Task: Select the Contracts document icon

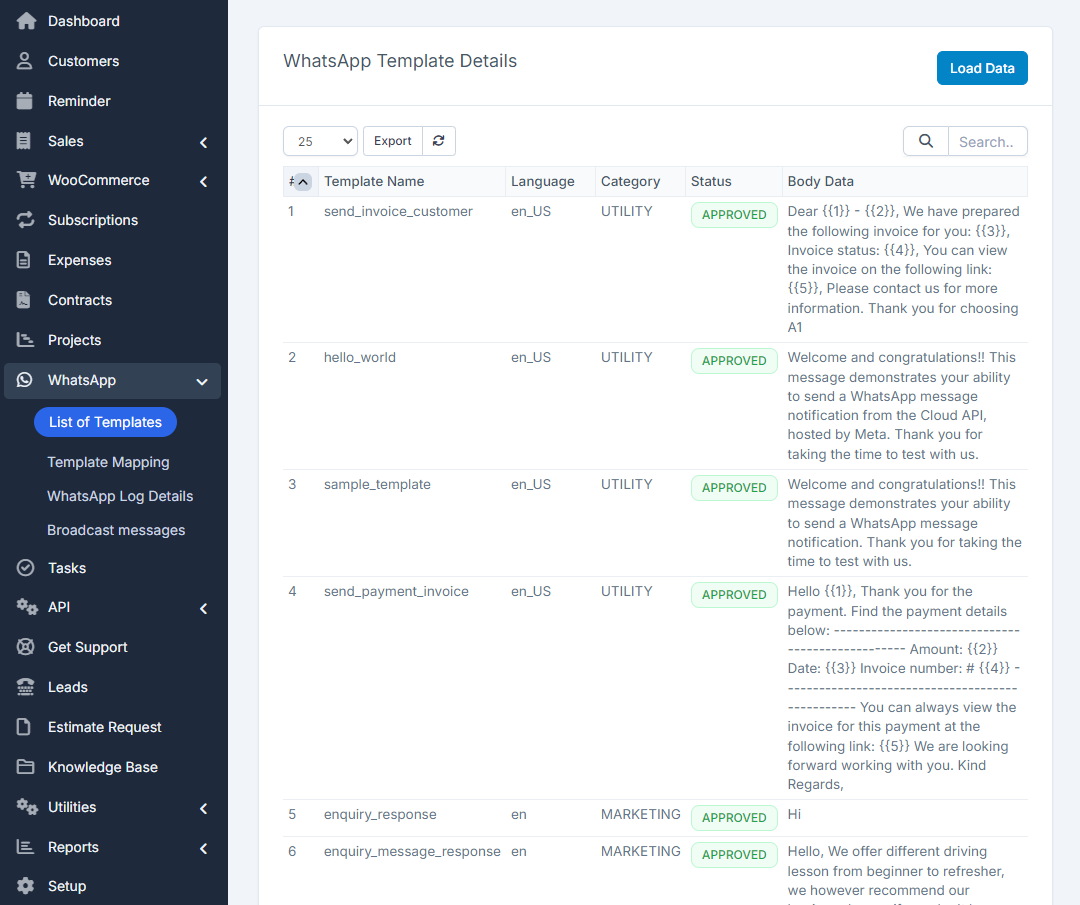Action: [23, 300]
